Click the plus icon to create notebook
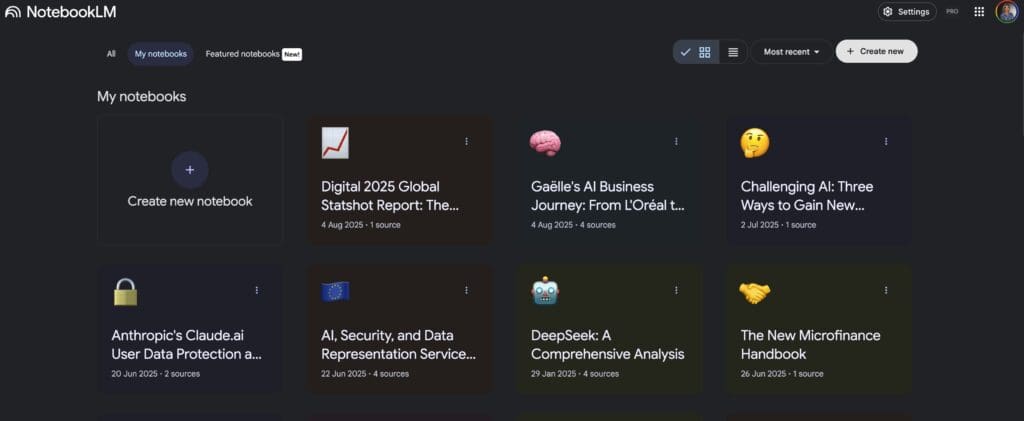1024x421 pixels. click(190, 170)
